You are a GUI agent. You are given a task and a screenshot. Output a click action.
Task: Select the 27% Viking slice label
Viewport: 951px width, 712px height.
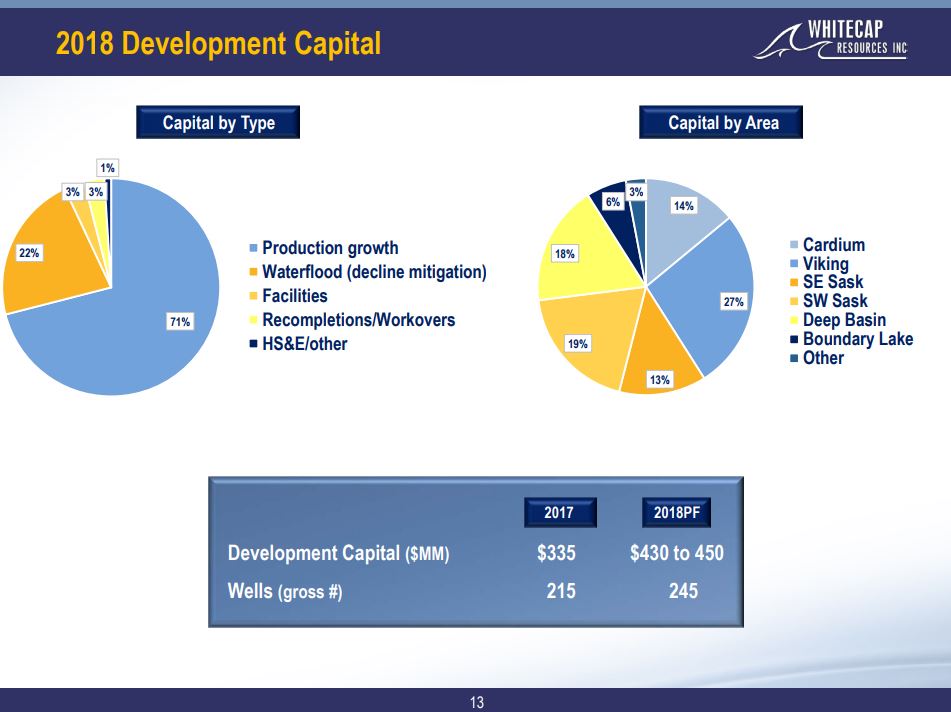(735, 300)
